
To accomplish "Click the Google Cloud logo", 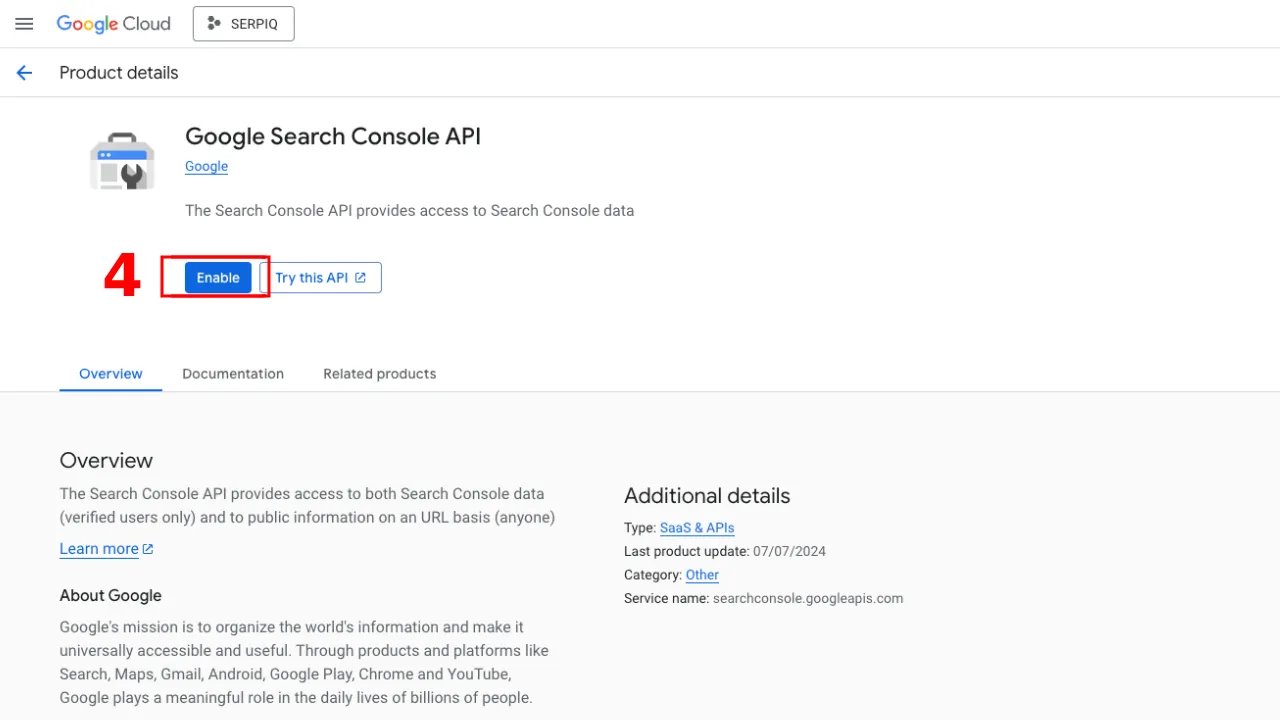I will (x=113, y=24).
